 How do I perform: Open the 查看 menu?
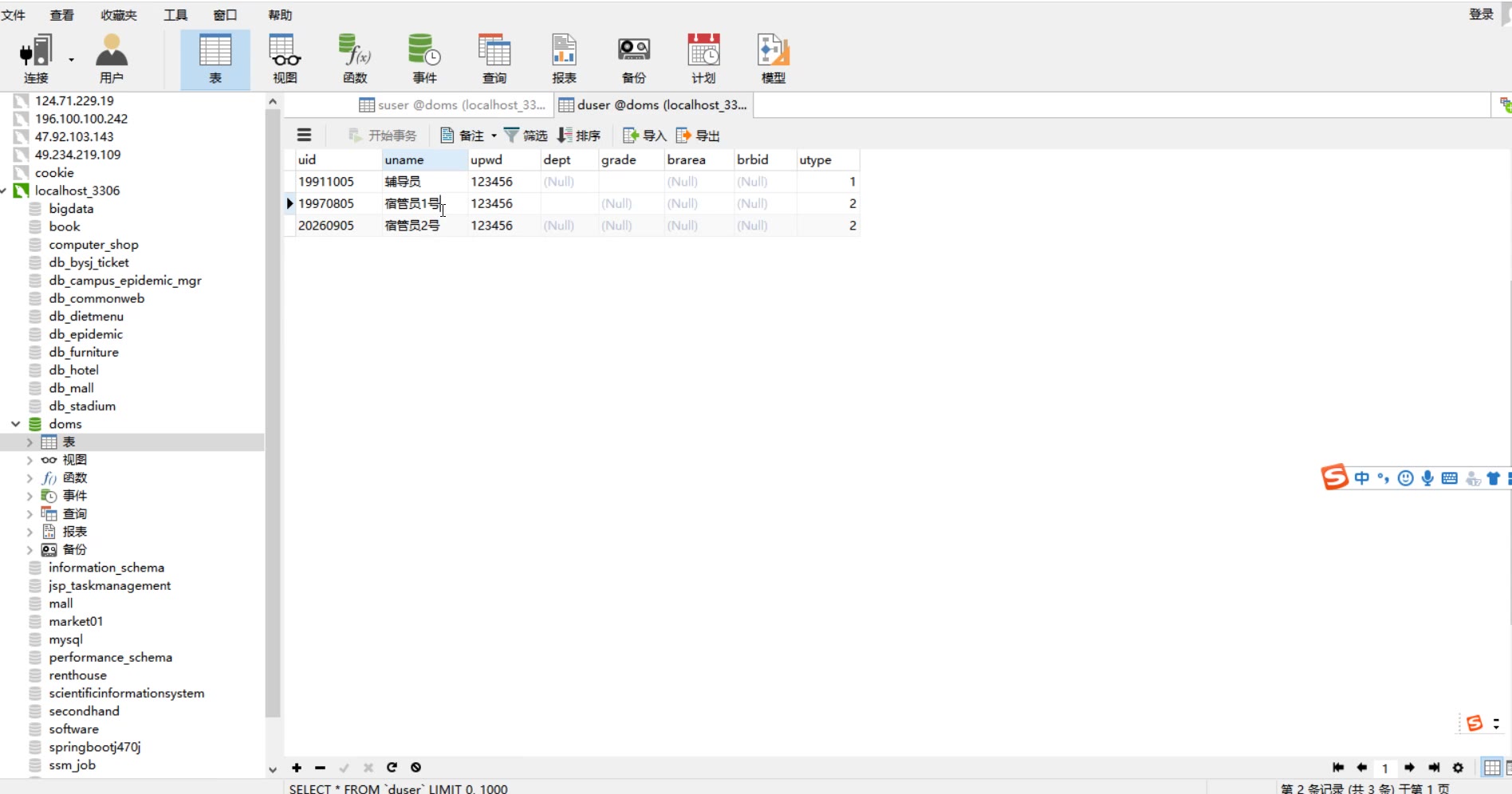click(x=61, y=15)
